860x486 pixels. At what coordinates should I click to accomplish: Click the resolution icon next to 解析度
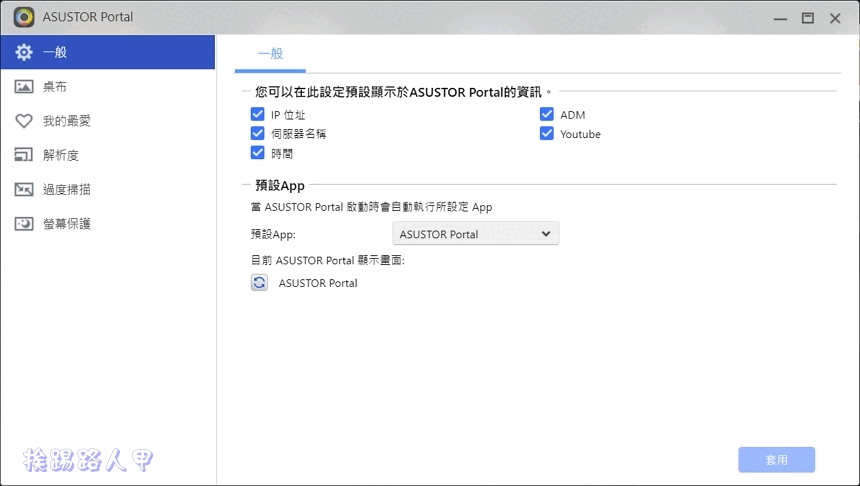tap(24, 155)
